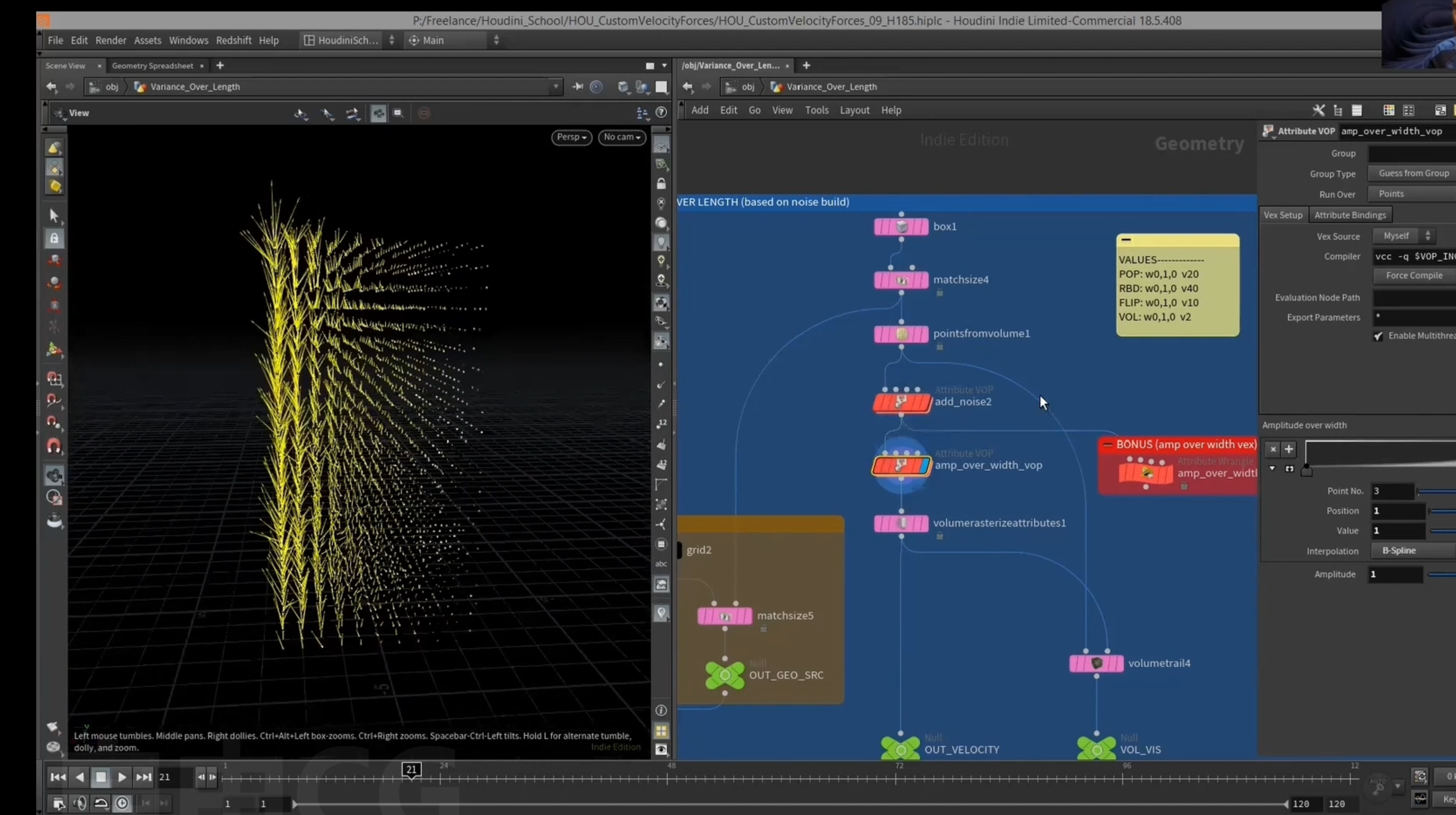Click the add_noise2 Attribute VOP node
The image size is (1456, 815).
901,402
